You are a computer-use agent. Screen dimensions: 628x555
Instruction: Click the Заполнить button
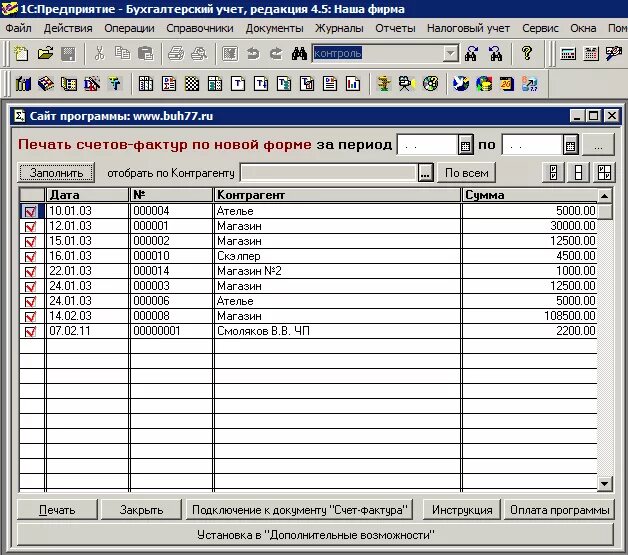(56, 173)
